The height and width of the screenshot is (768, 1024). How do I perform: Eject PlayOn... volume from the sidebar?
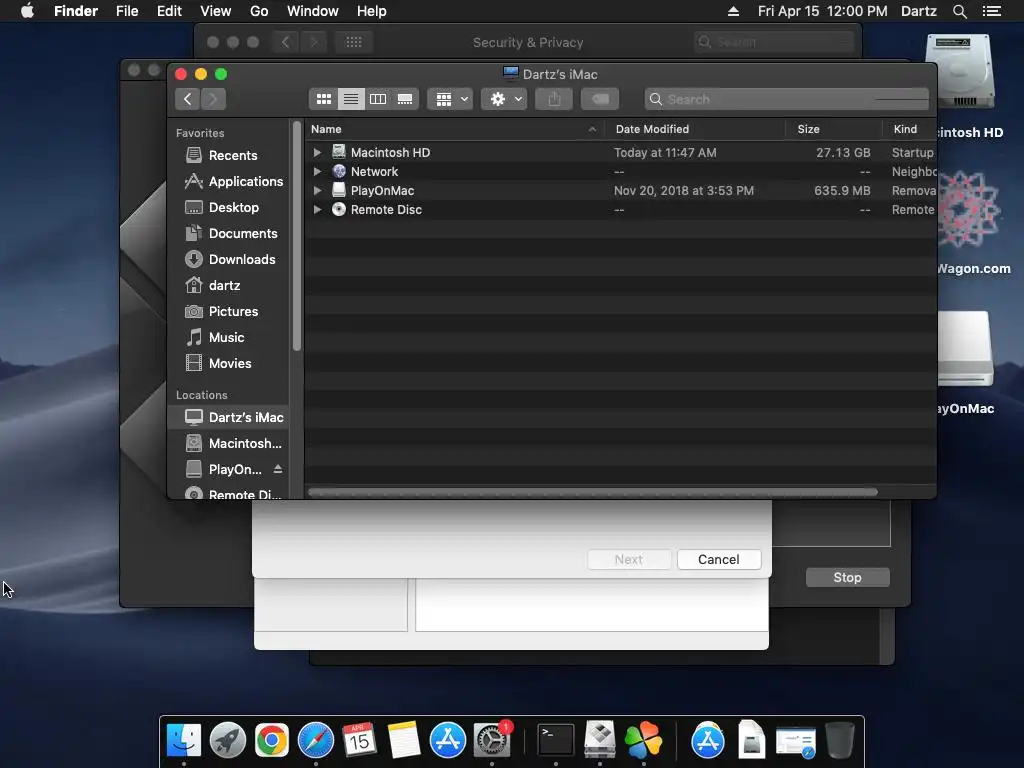pyautogui.click(x=278, y=469)
